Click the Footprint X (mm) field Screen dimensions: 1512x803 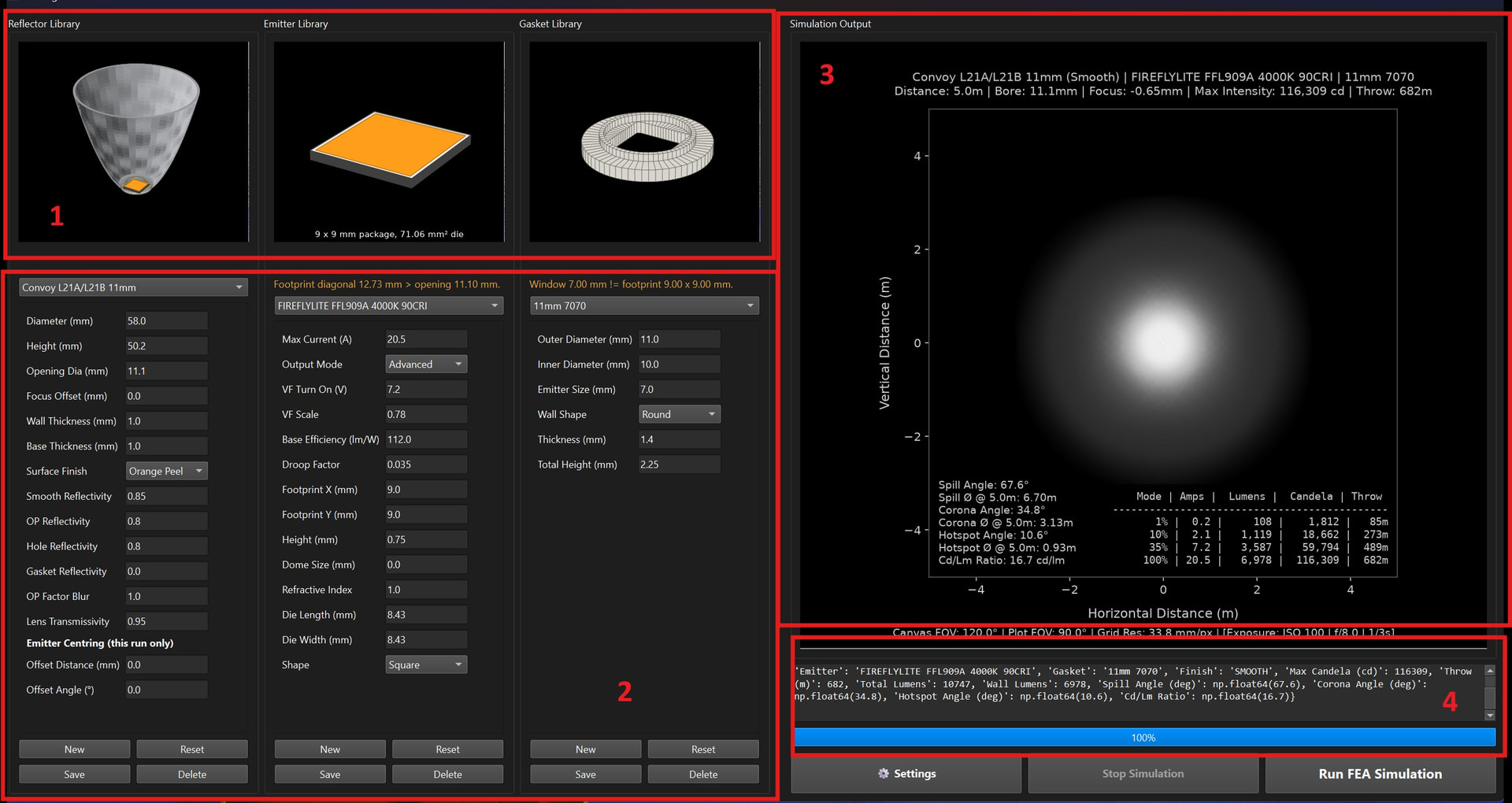point(426,490)
